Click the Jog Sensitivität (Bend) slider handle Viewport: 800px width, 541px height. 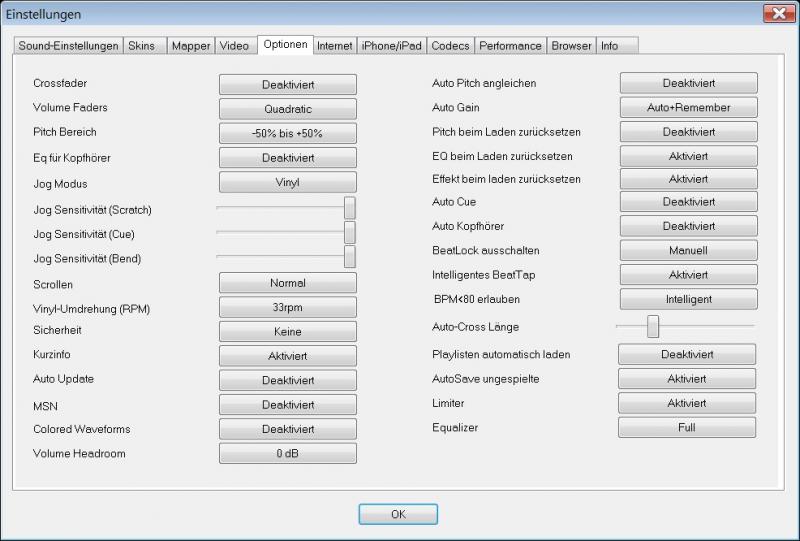(350, 257)
